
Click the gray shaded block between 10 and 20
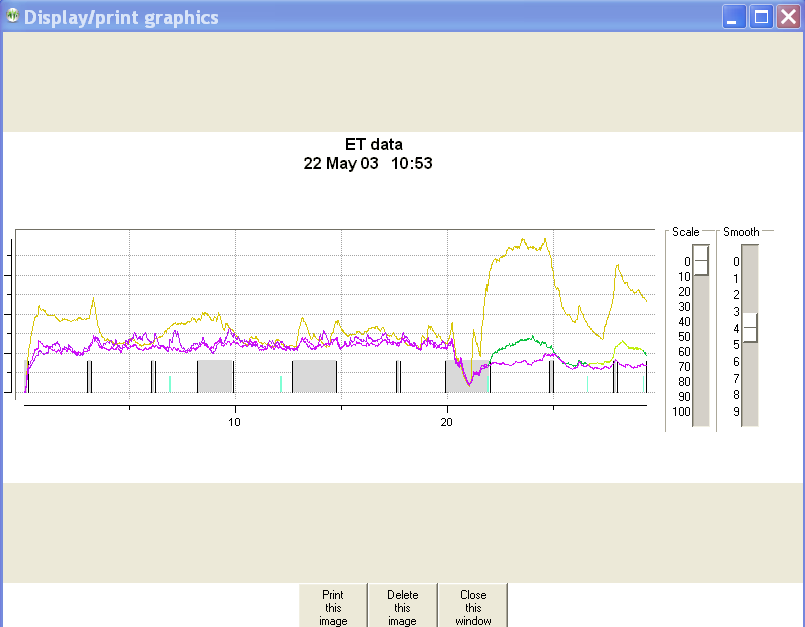(314, 376)
